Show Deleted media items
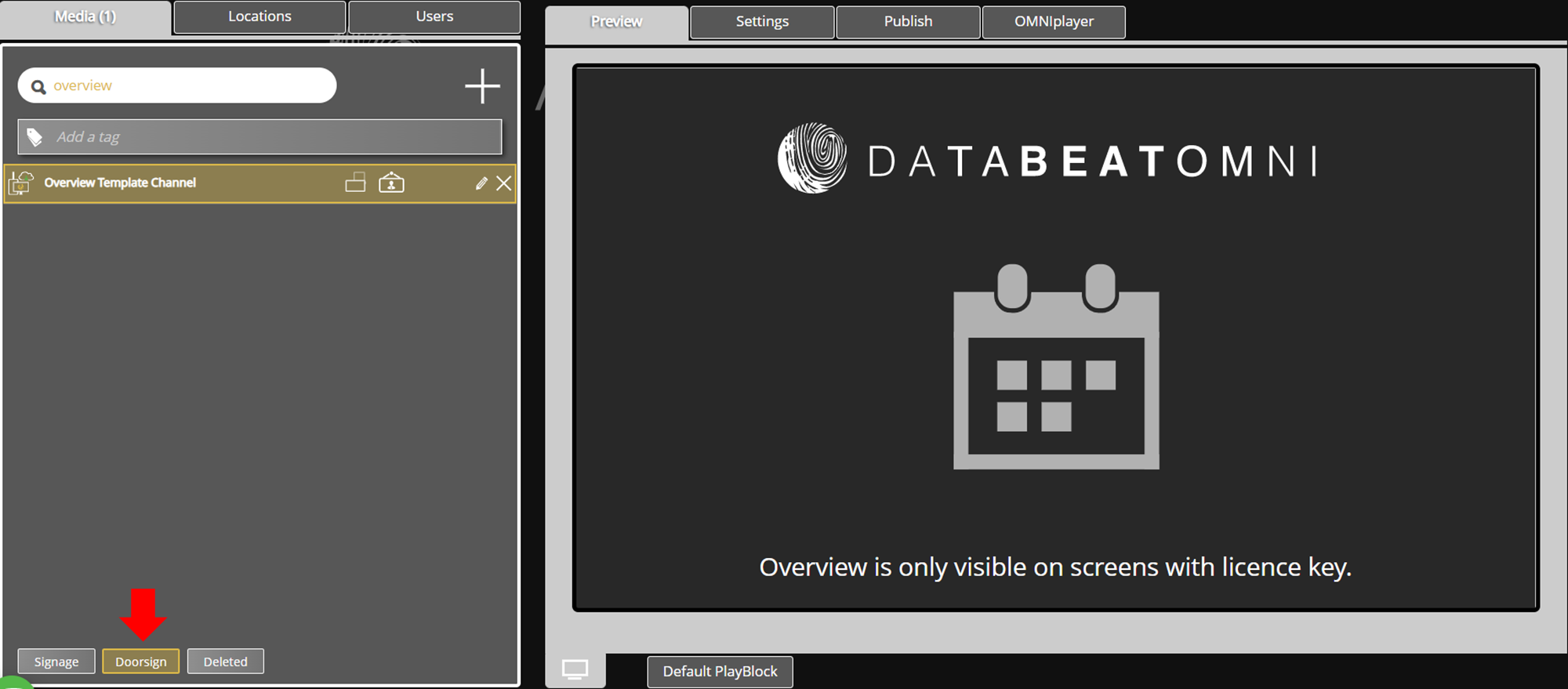 pos(226,662)
